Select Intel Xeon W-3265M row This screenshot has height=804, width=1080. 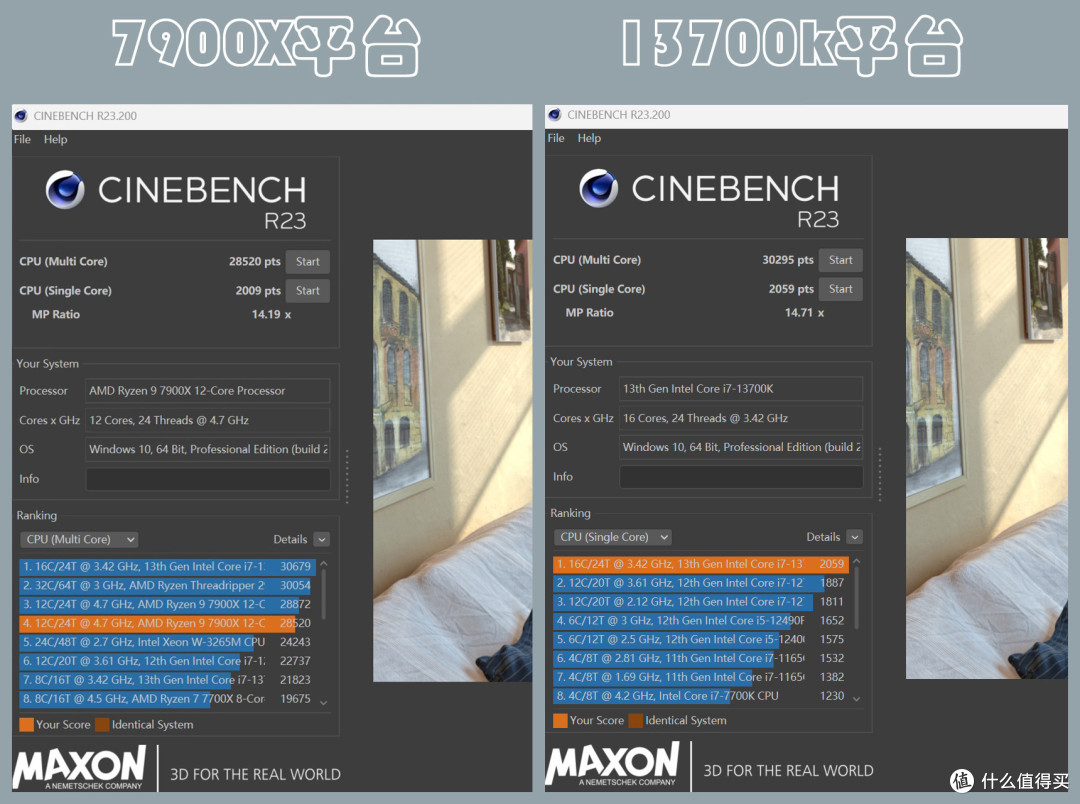tap(167, 642)
